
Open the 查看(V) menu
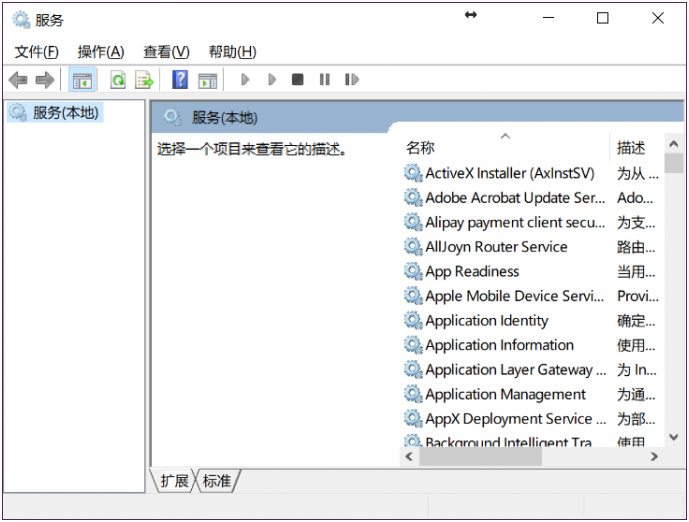pos(166,52)
